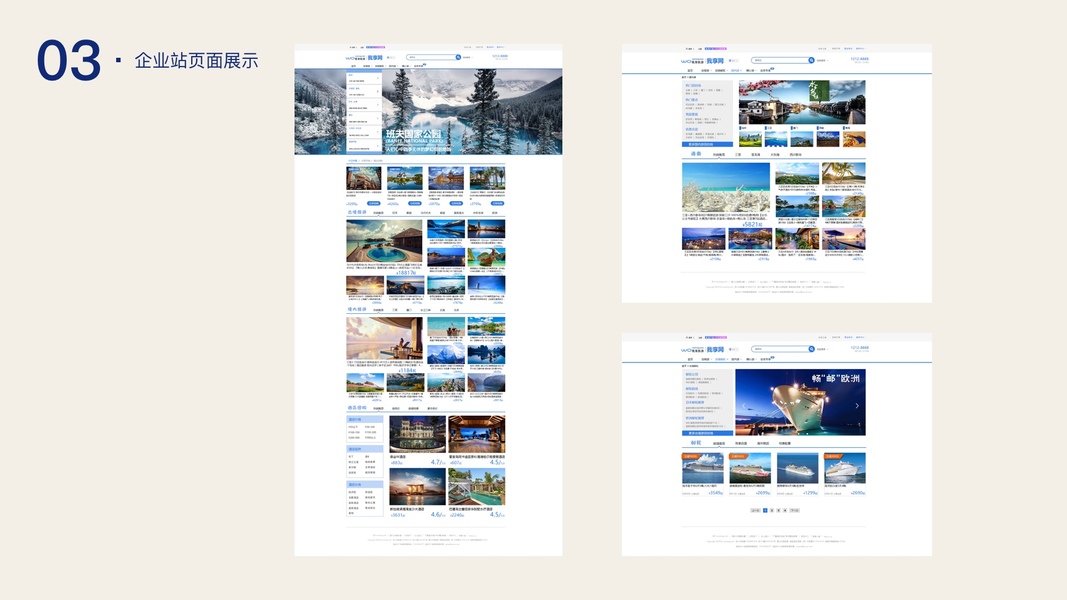Click 酒店 section heading in left mockup
Image resolution: width=1067 pixels, height=600 pixels.
[357, 408]
